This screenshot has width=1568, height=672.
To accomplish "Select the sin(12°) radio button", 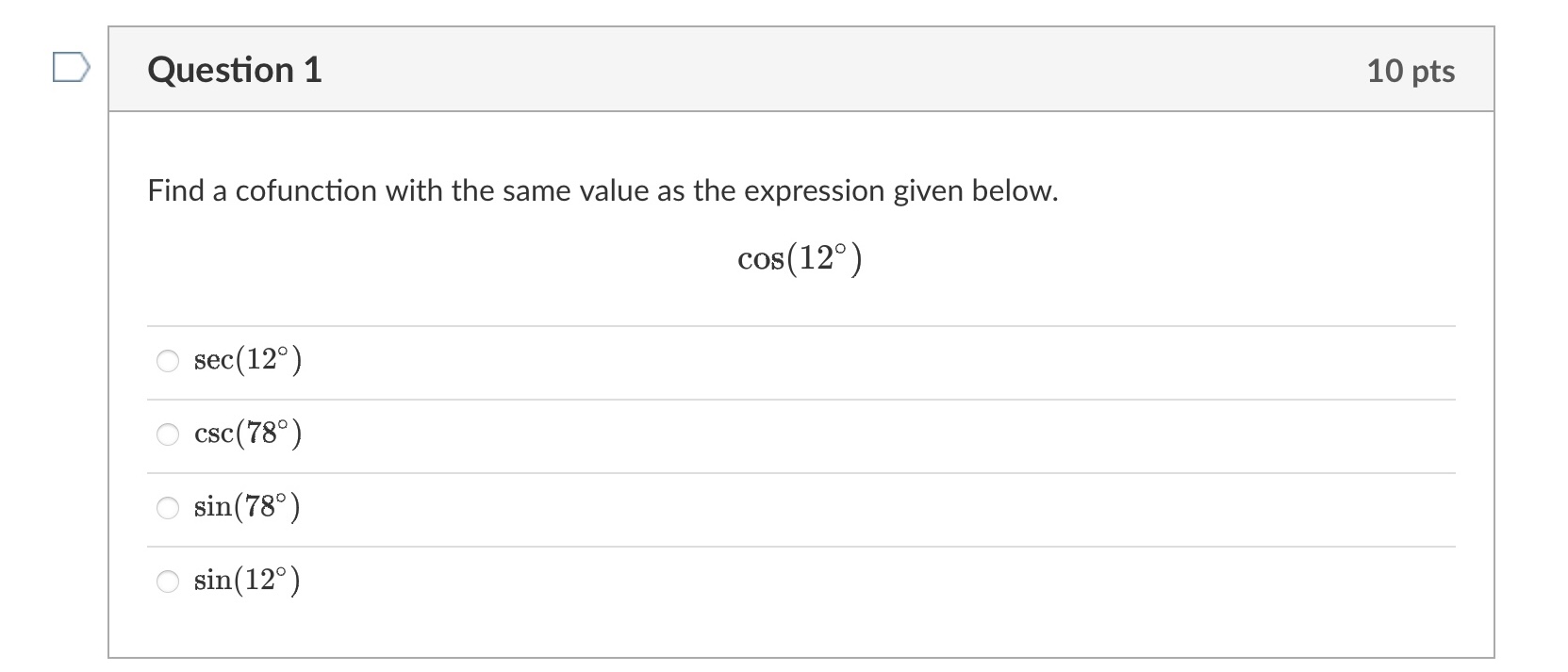I will pyautogui.click(x=168, y=581).
